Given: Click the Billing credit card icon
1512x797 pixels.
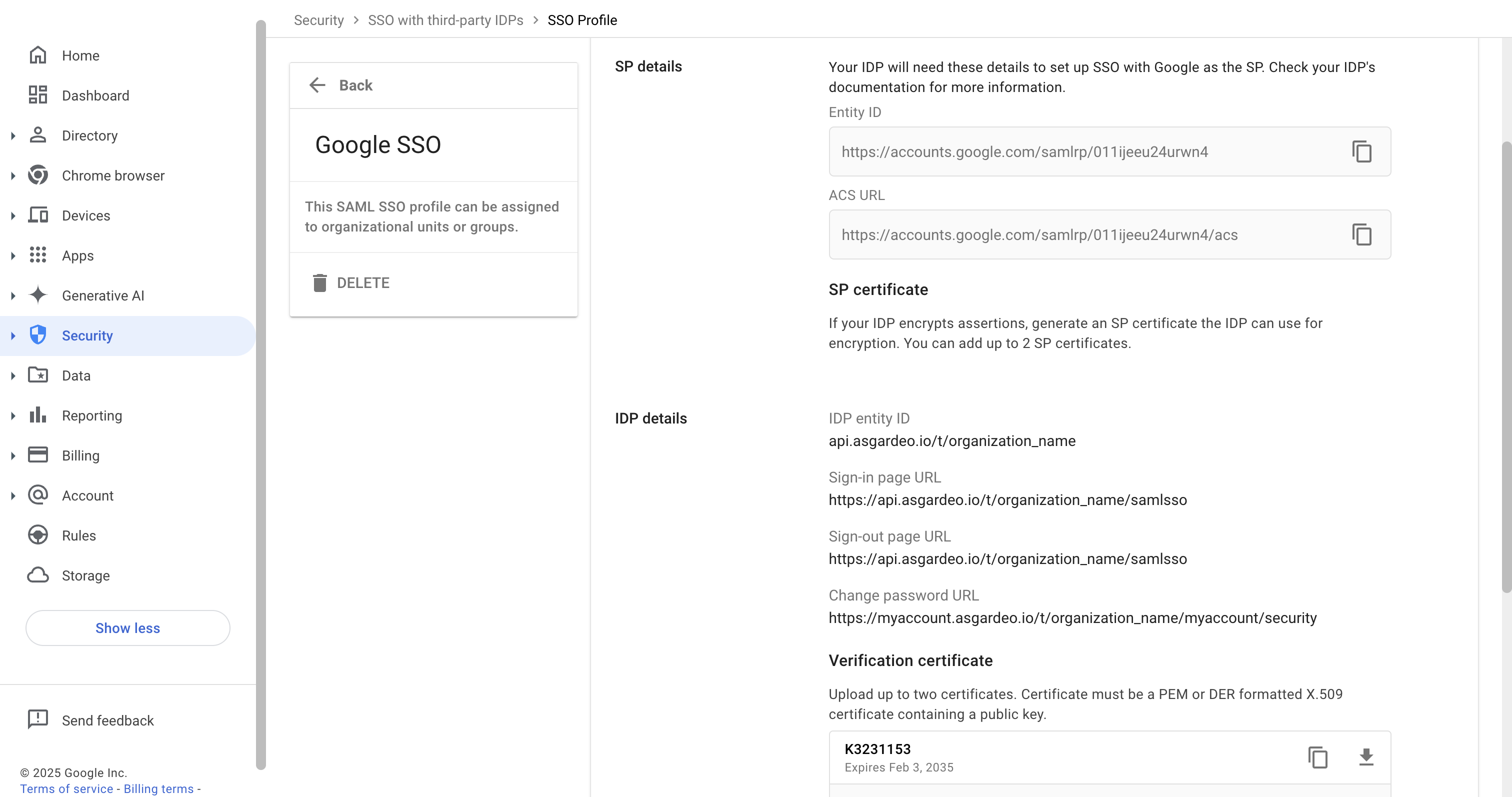Looking at the screenshot, I should click(37, 455).
